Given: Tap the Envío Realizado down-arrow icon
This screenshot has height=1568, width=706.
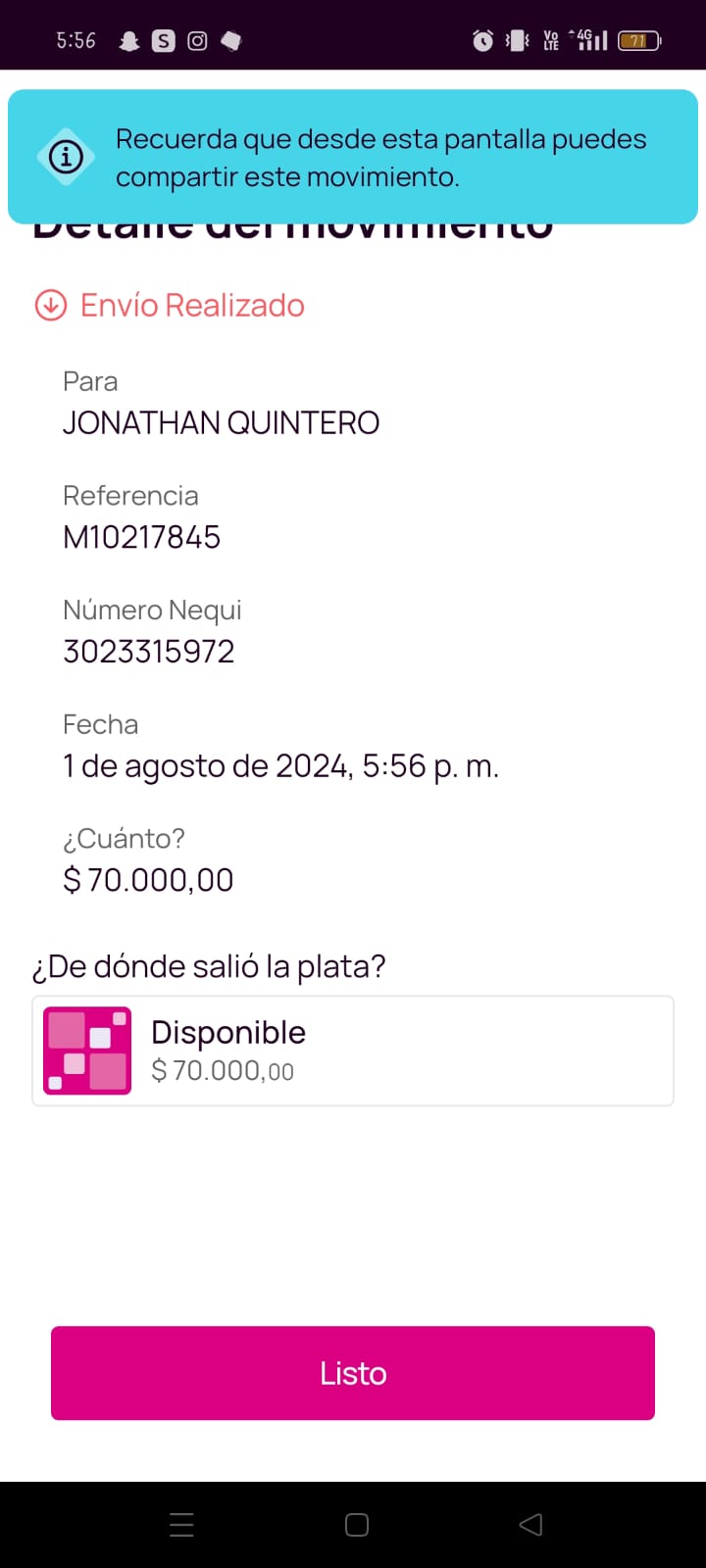Looking at the screenshot, I should [x=51, y=306].
